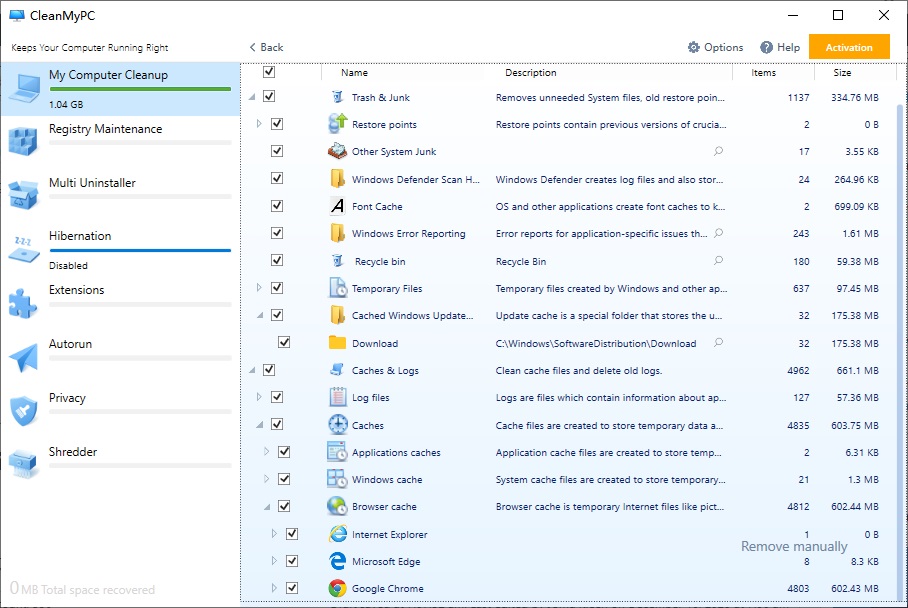Open the Registry Maintenance section
Viewport: 908px width, 608px height.
(120, 142)
